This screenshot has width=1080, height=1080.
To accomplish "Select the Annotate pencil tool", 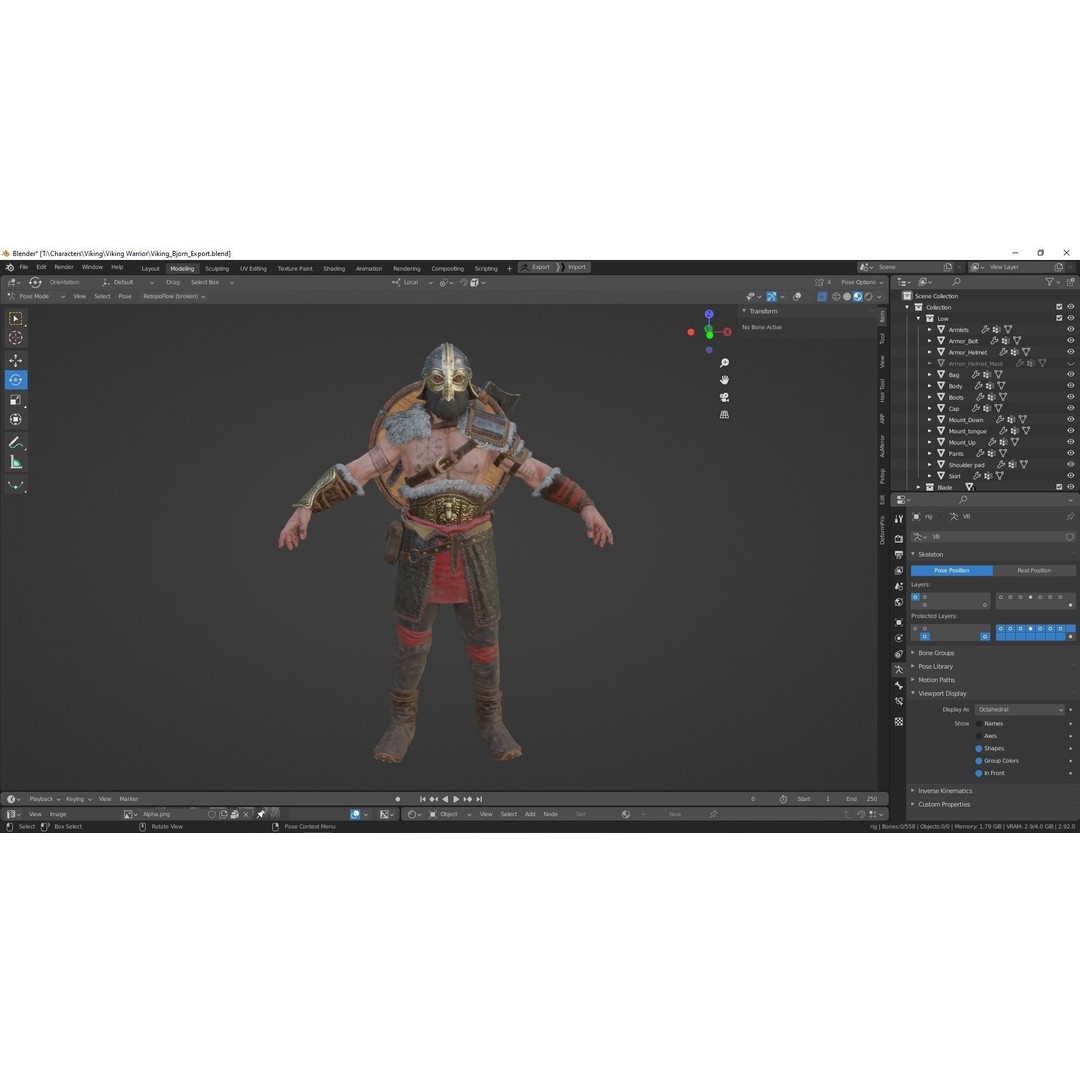I will click(15, 442).
